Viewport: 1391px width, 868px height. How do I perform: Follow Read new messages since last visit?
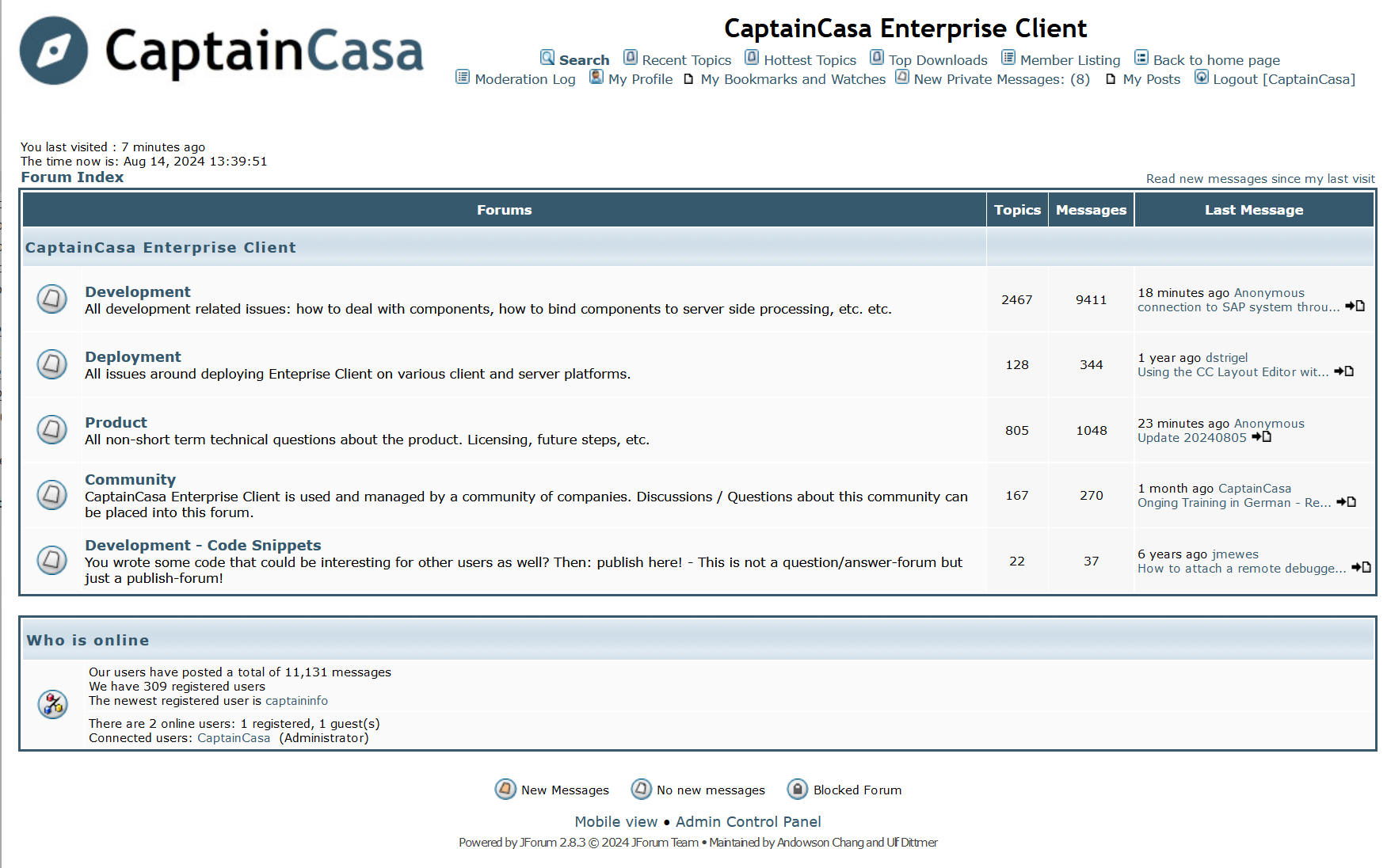1260,178
